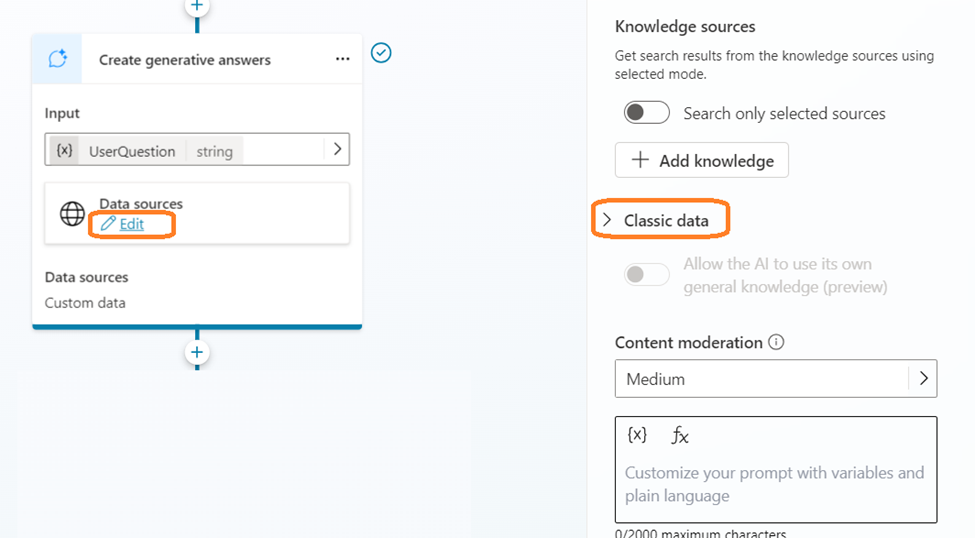Click the Add knowledge button
975x538 pixels.
click(x=701, y=160)
